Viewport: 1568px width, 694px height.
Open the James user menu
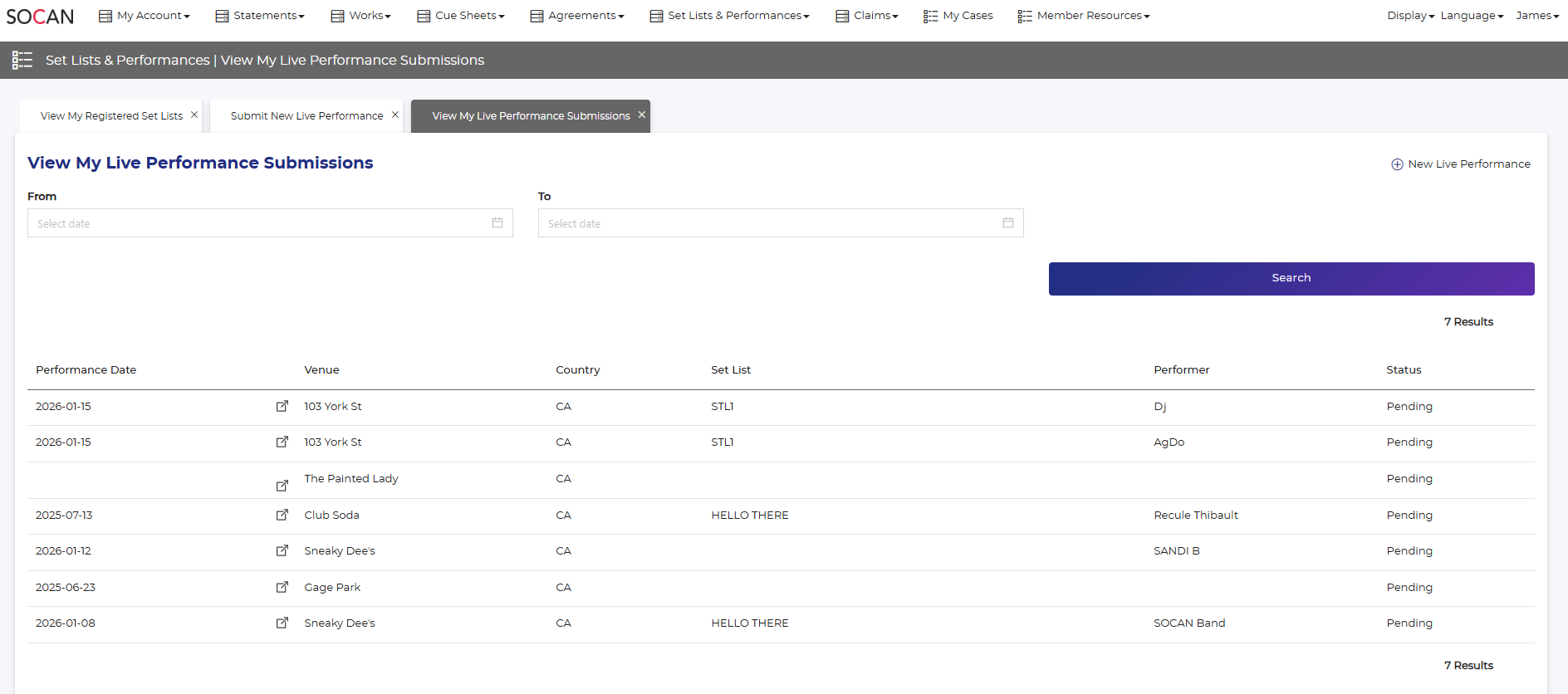[1536, 16]
